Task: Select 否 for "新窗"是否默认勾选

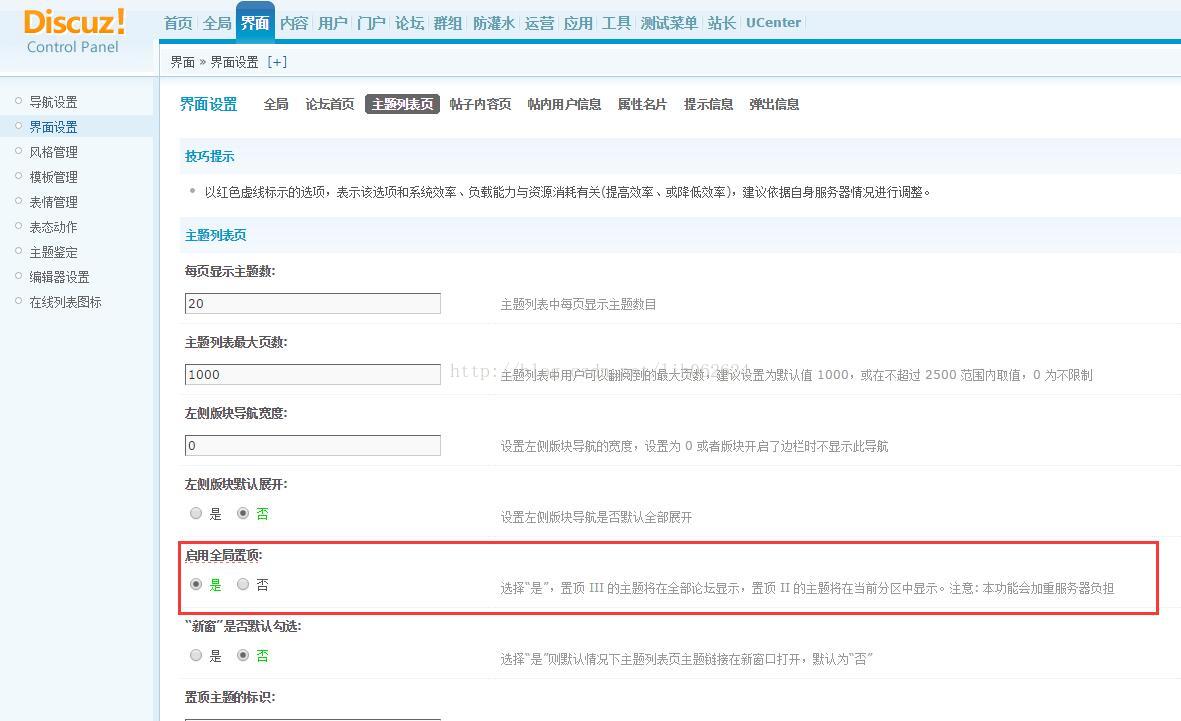Action: 243,655
